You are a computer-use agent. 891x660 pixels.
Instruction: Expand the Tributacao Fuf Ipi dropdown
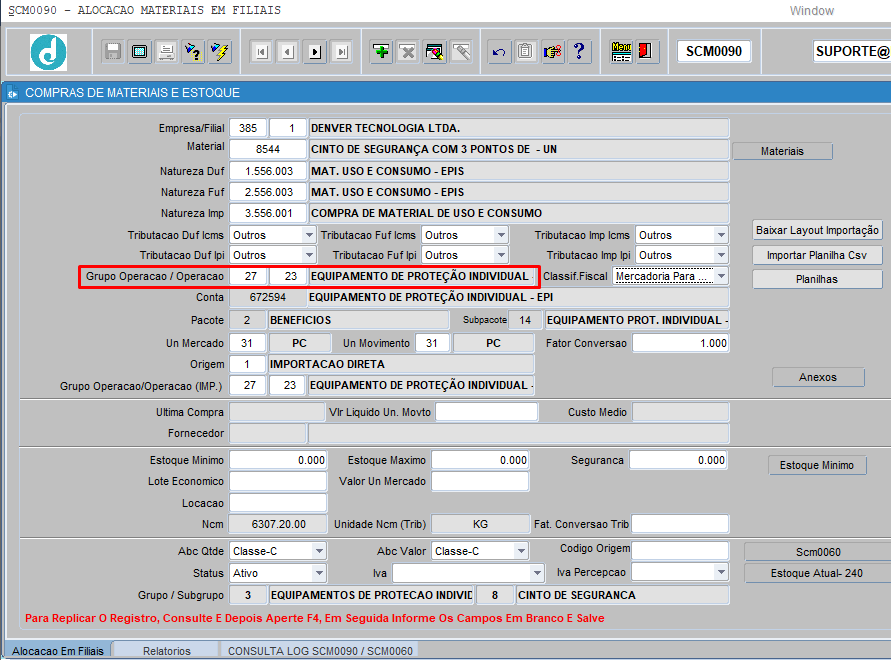(x=501, y=255)
